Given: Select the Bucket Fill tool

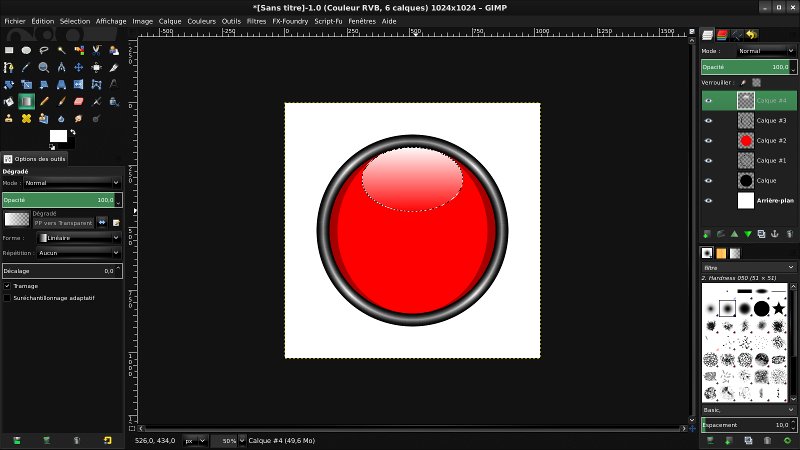Looking at the screenshot, I should click(9, 102).
